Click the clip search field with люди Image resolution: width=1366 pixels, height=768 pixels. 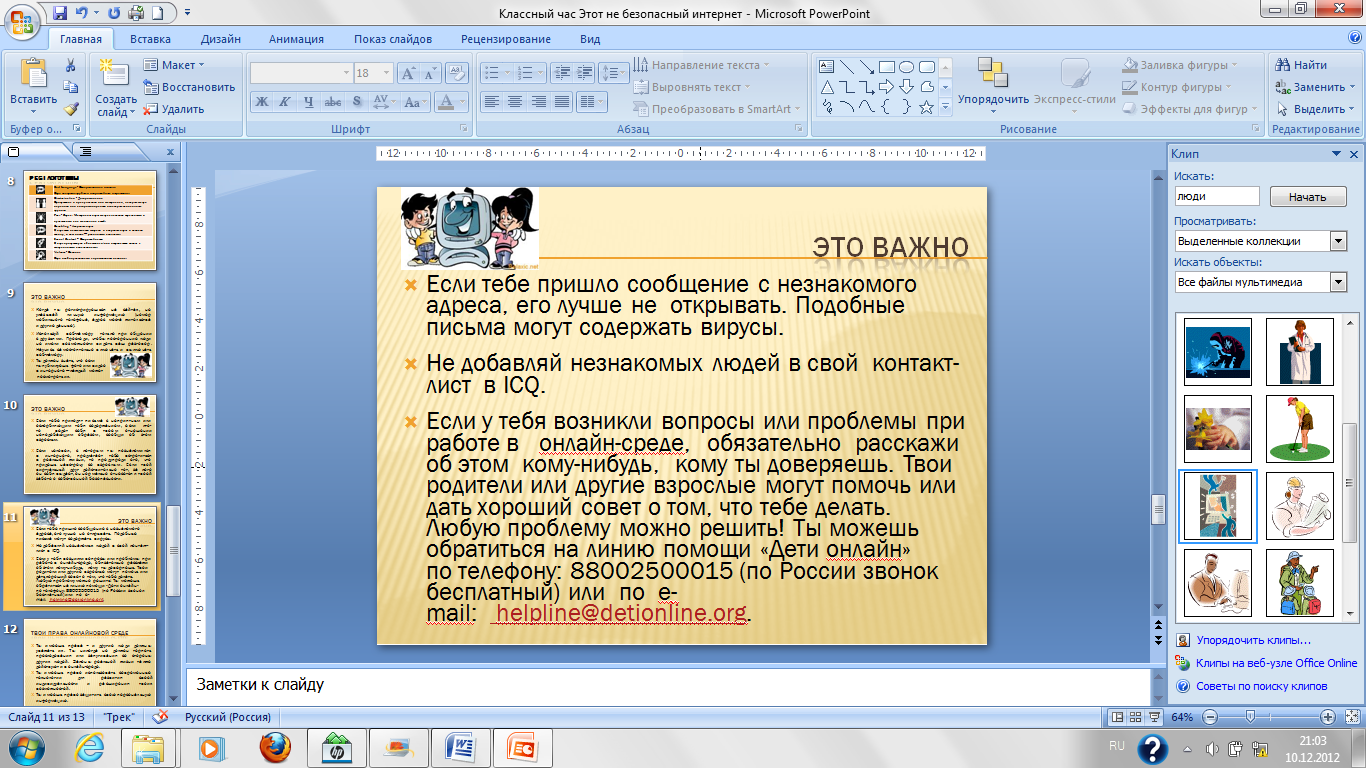tap(1217, 197)
